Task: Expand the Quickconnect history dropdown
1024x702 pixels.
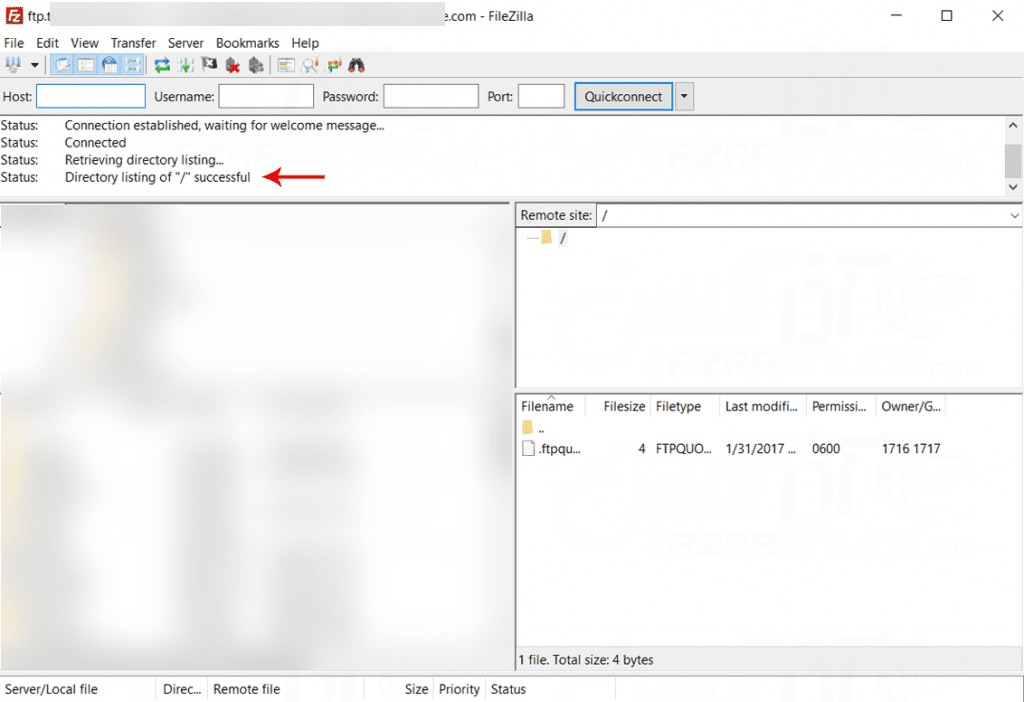Action: [x=685, y=97]
